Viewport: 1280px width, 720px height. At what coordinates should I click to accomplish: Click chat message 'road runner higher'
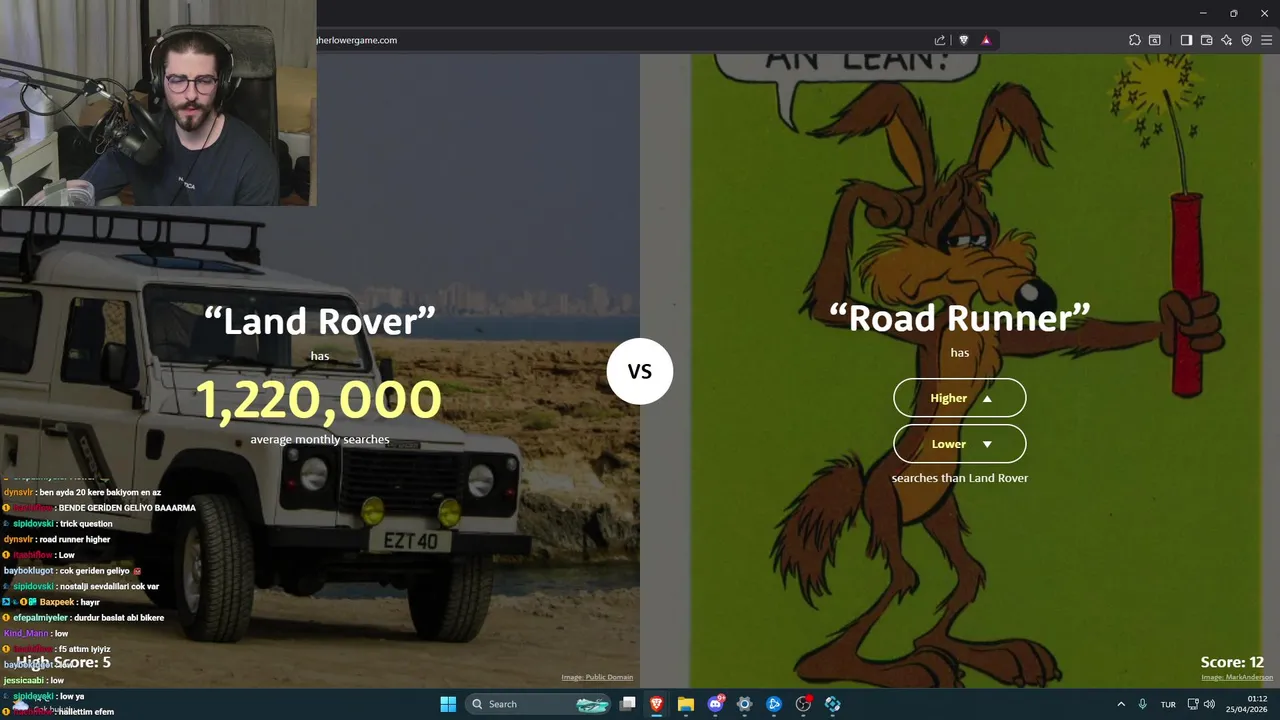point(75,539)
